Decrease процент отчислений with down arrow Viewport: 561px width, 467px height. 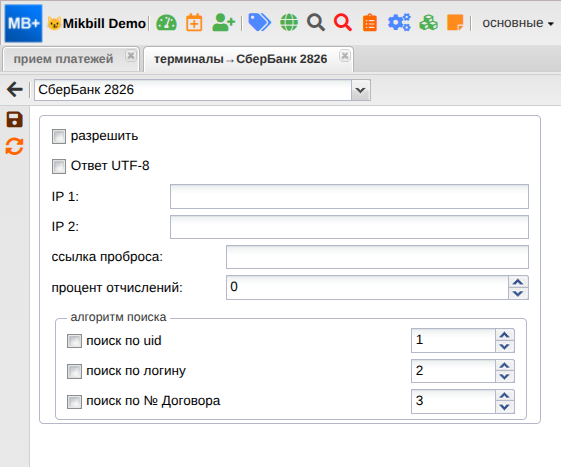click(518, 293)
